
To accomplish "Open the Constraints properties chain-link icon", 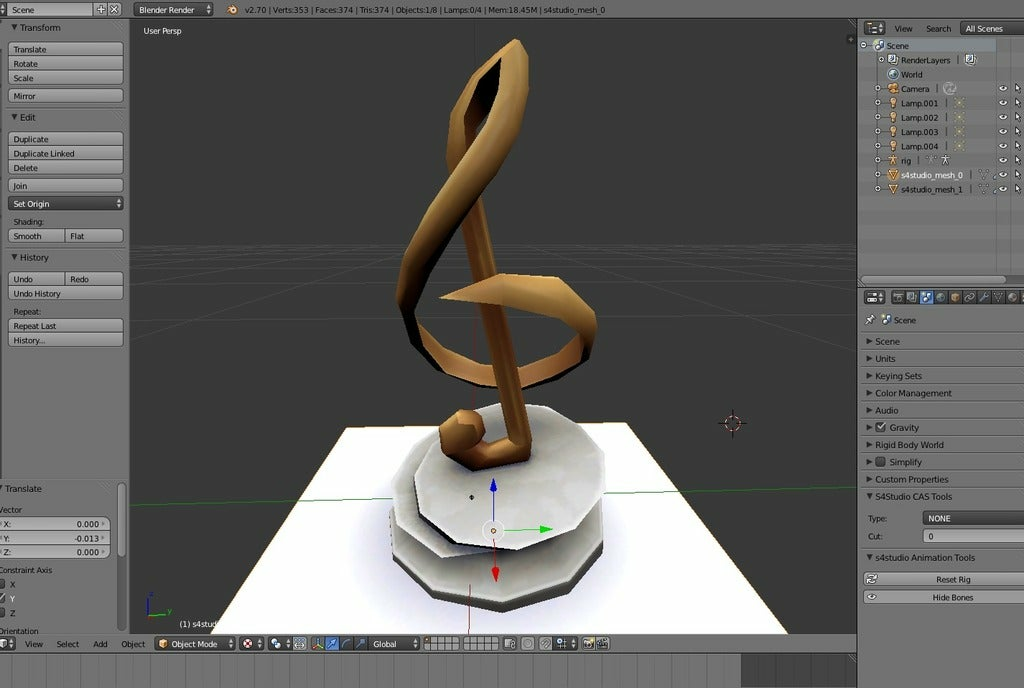I will point(968,297).
